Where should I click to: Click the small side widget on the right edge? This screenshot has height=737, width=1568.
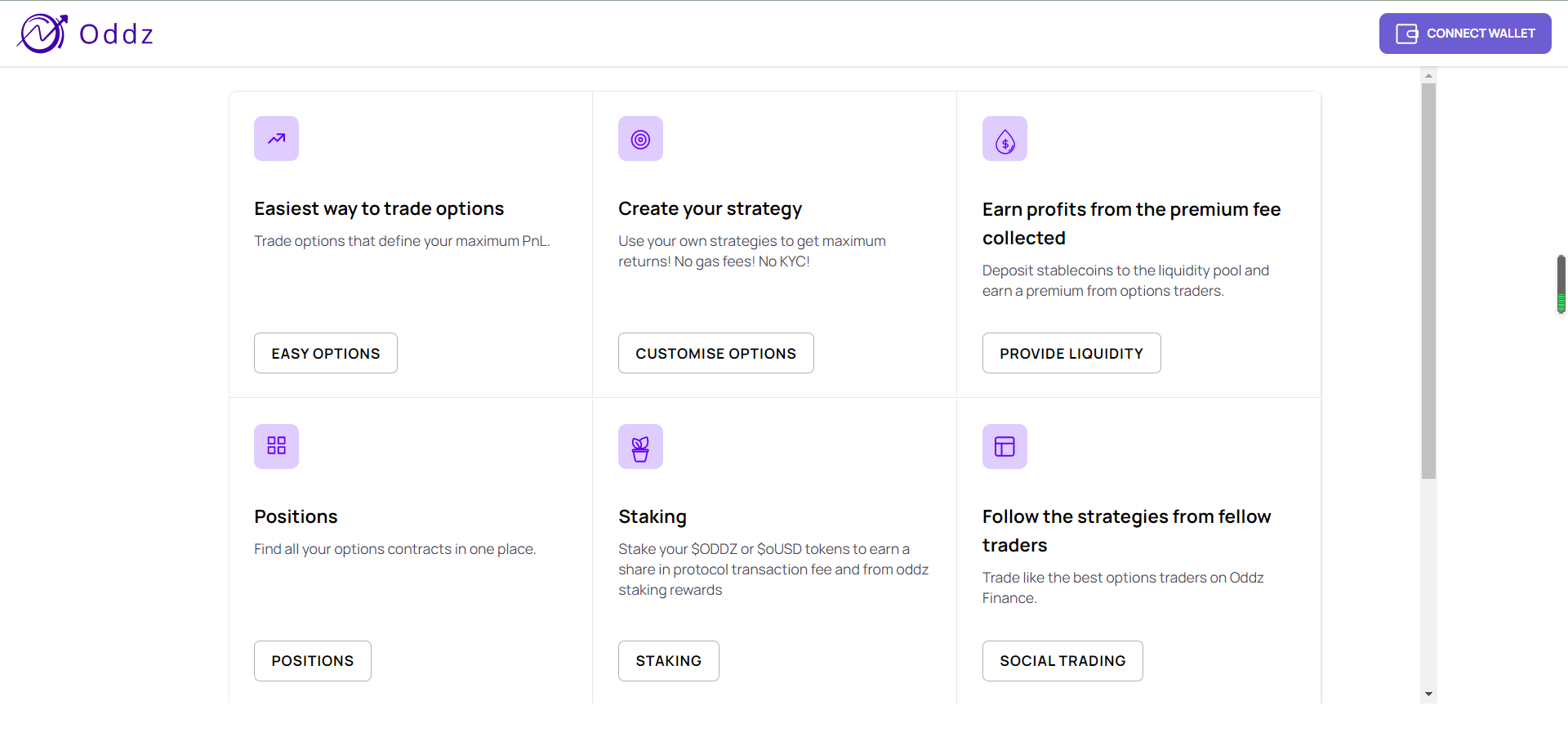coord(1561,284)
